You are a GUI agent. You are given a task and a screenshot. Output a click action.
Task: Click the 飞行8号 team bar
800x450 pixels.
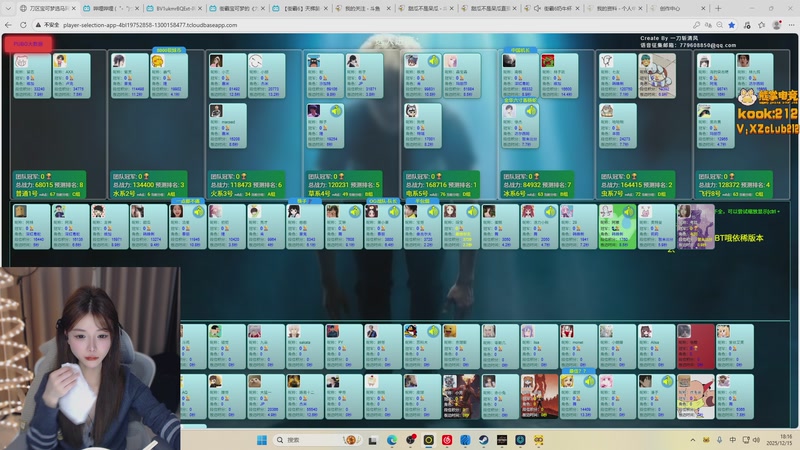(734, 185)
